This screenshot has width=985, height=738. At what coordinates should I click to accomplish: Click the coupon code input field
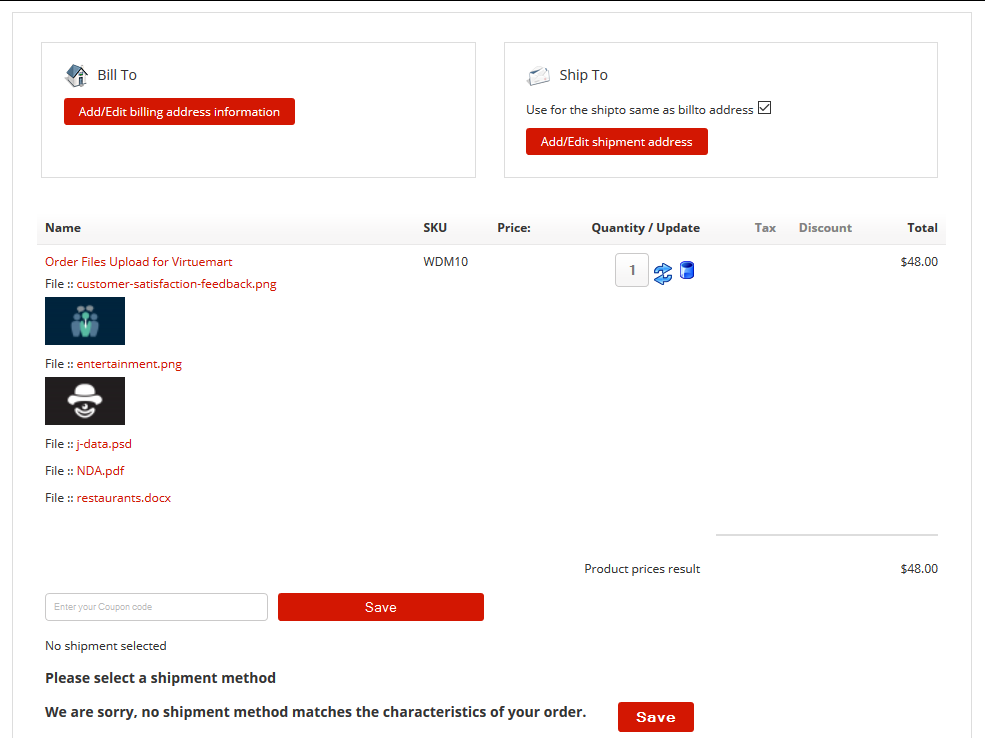point(156,607)
